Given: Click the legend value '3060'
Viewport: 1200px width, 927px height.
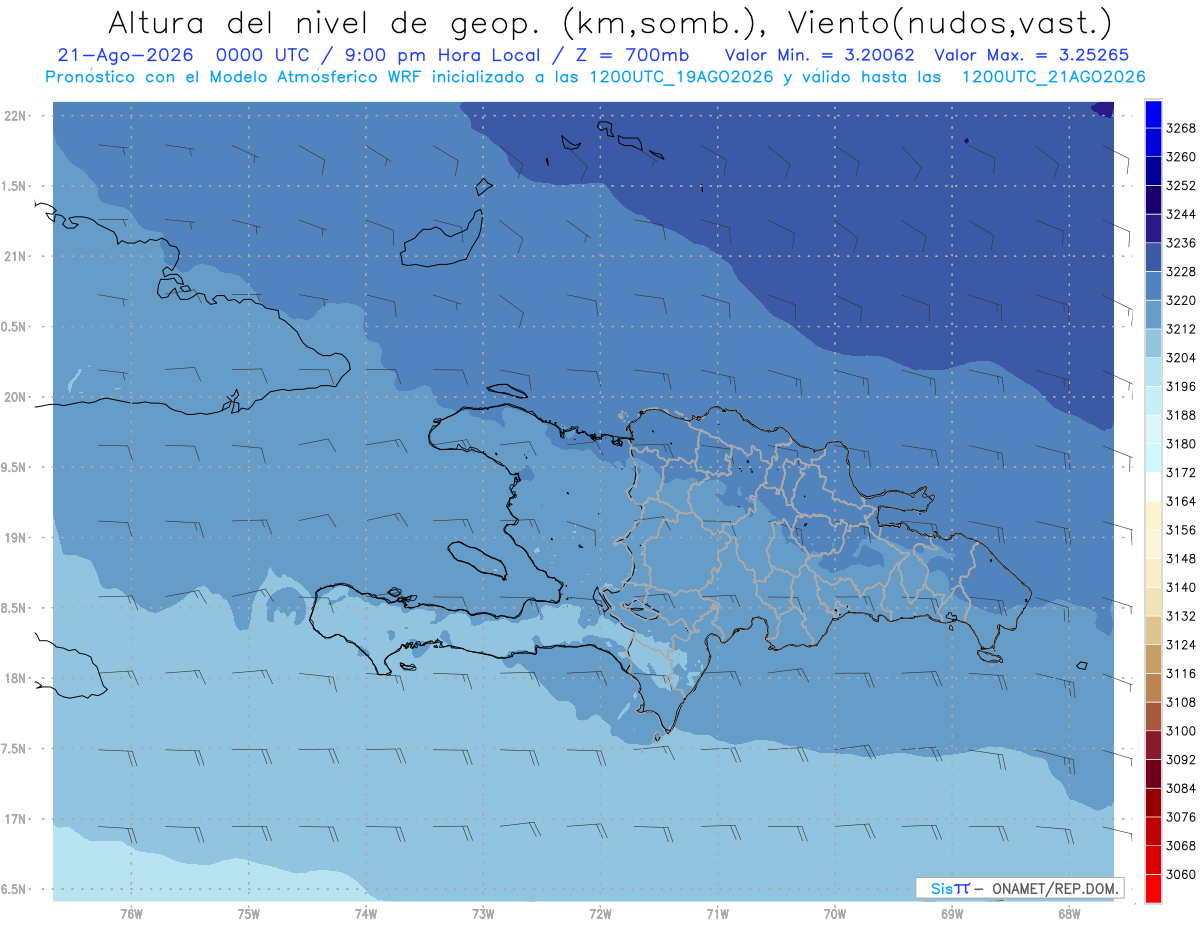Looking at the screenshot, I should point(1181,874).
